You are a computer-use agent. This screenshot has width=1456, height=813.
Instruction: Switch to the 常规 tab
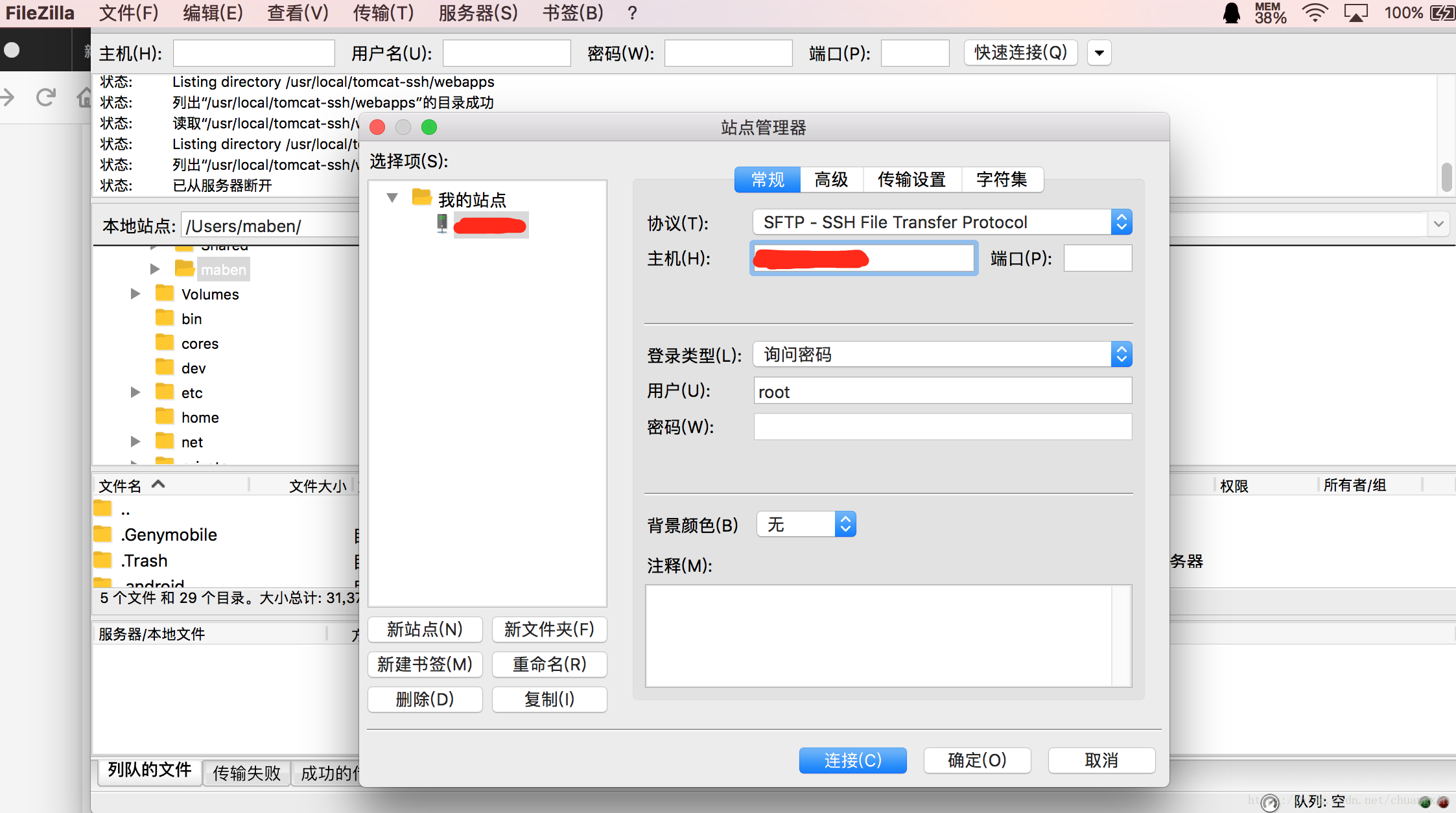click(x=768, y=180)
